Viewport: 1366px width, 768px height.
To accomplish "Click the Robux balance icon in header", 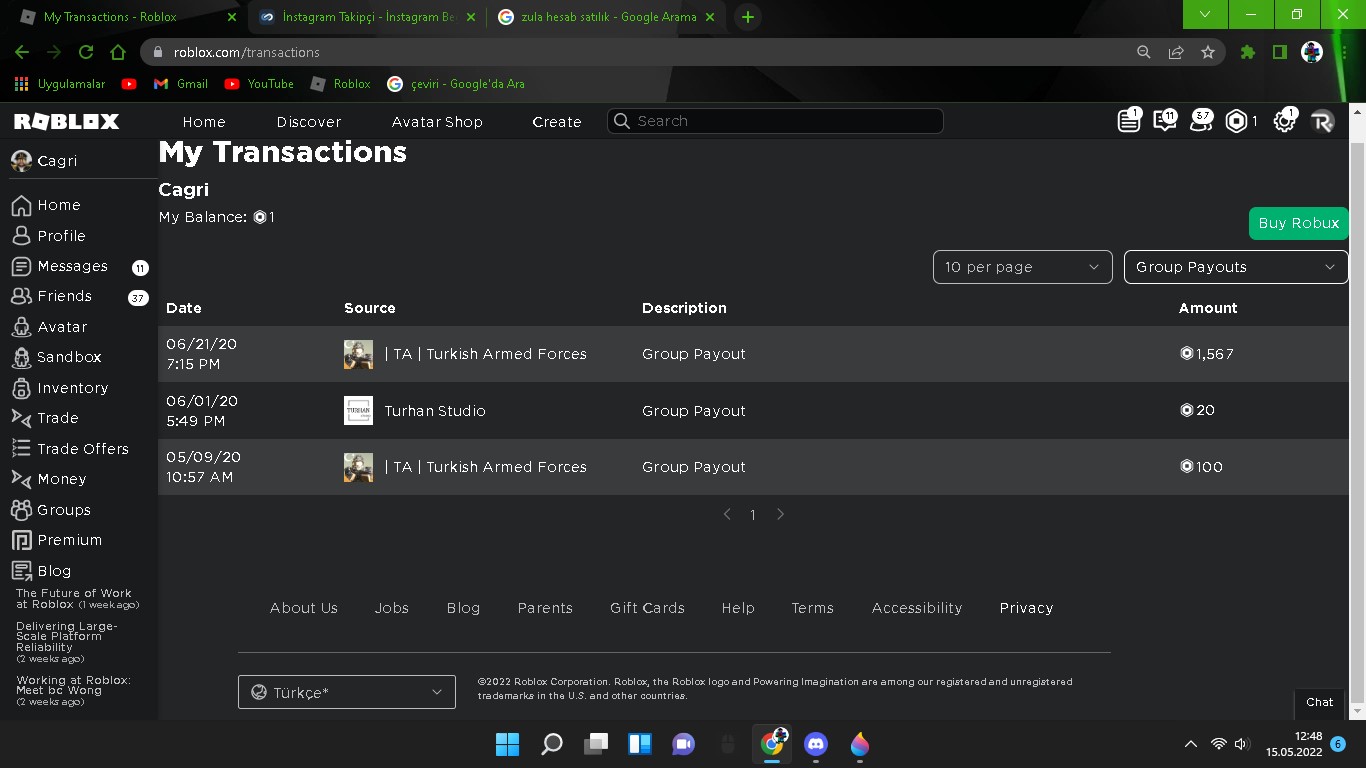I will 1237,121.
